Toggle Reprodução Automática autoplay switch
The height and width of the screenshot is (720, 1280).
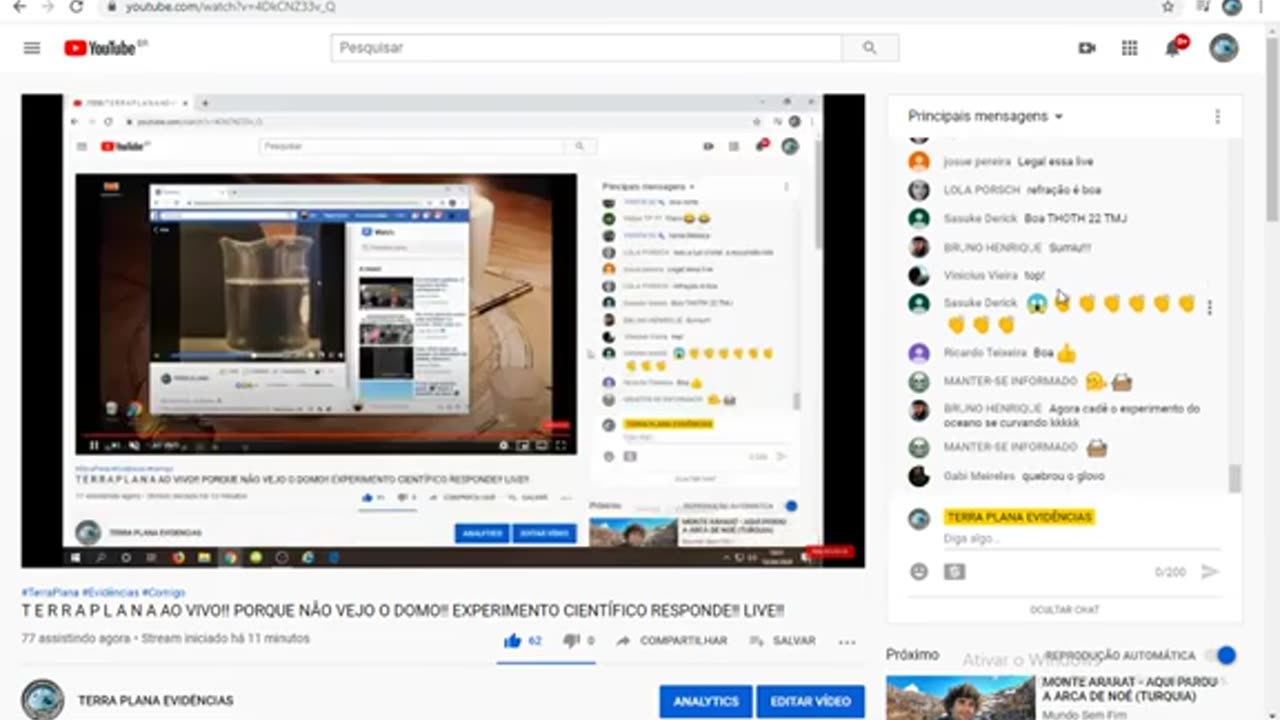pyautogui.click(x=1220, y=656)
